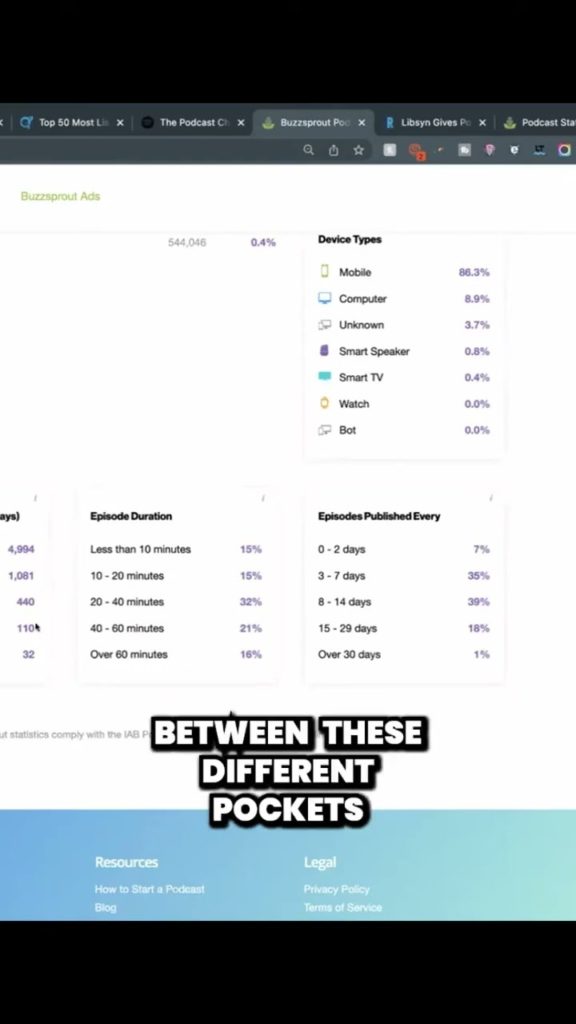Switch to the Podcast Stat tab
This screenshot has height=1024, width=576.
(539, 122)
